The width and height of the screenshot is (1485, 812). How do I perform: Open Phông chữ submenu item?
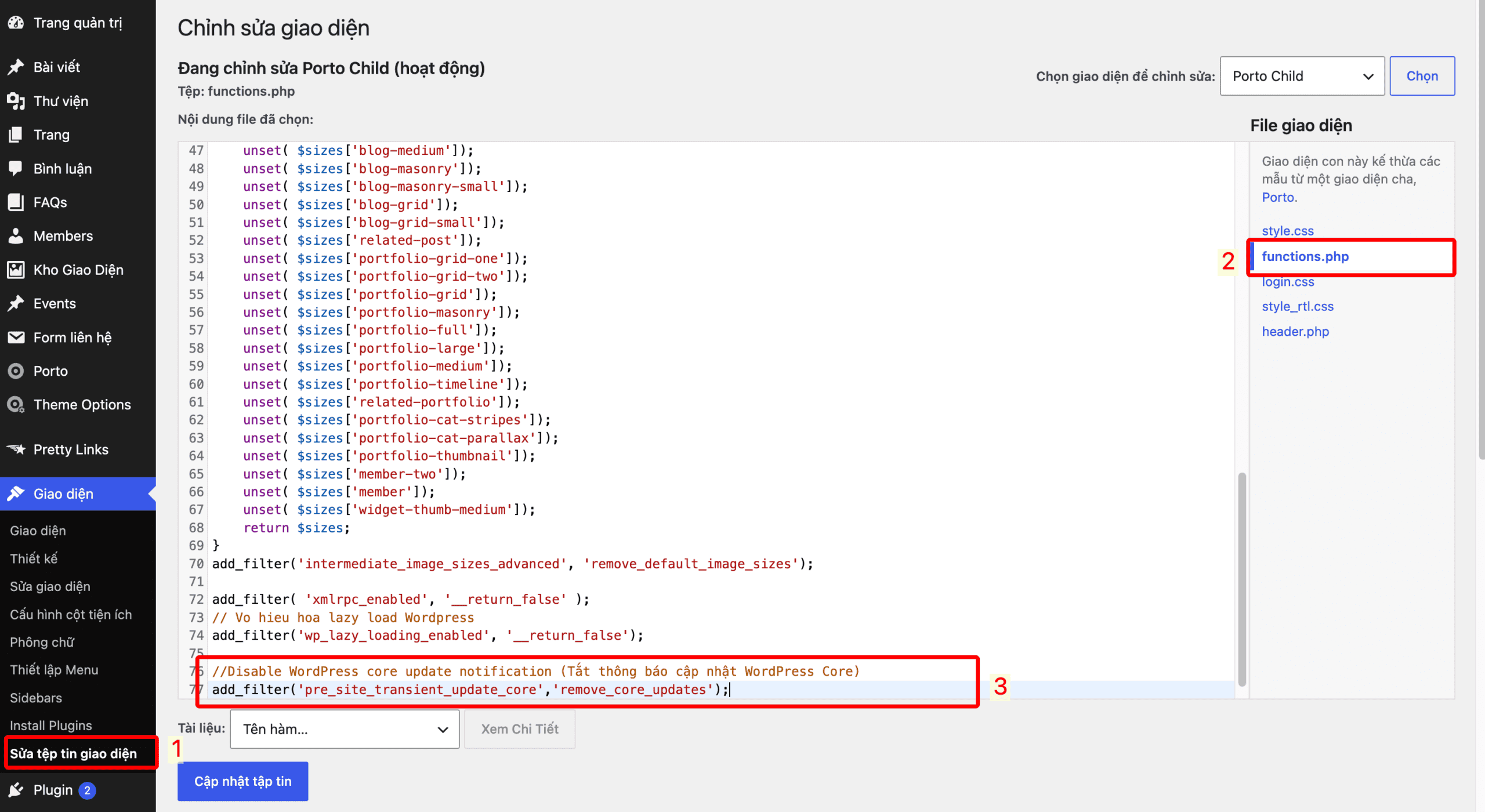pos(42,642)
